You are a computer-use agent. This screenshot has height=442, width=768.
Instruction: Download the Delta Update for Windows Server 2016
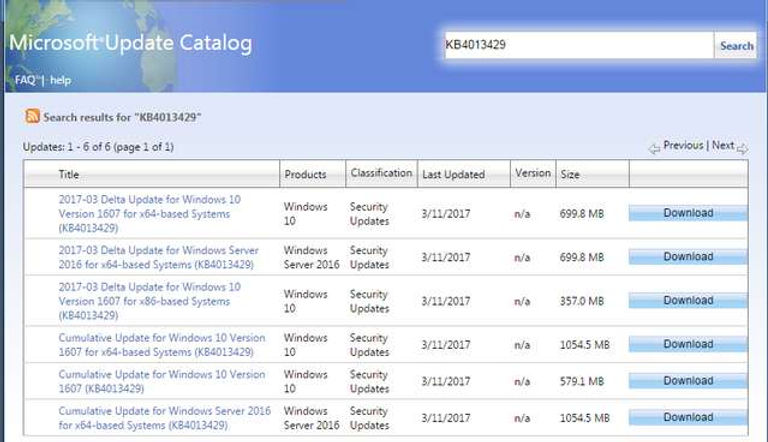[x=688, y=257]
